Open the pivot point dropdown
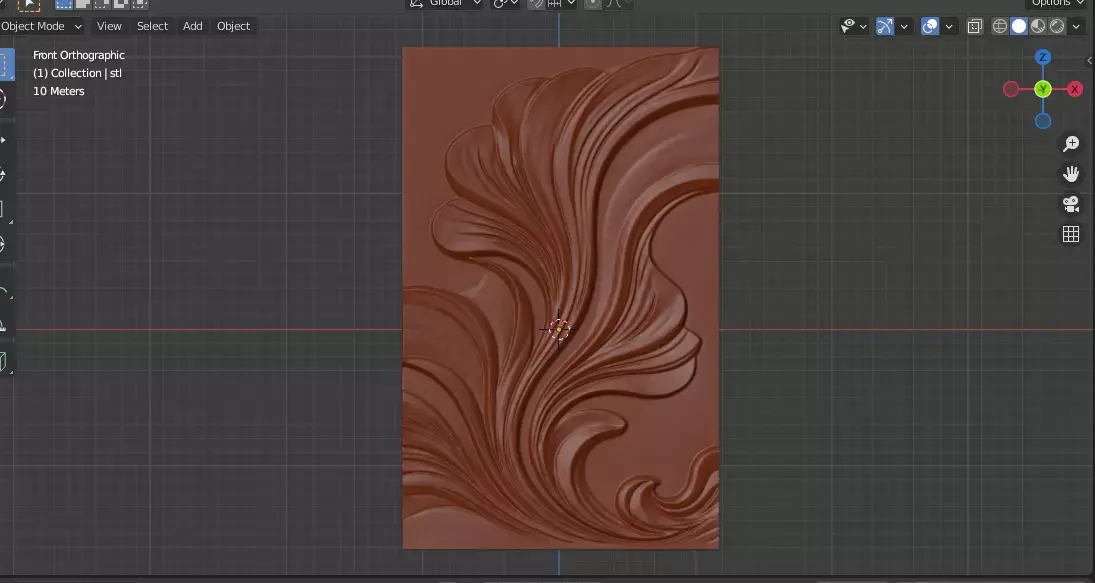Image resolution: width=1095 pixels, height=583 pixels. click(x=506, y=3)
